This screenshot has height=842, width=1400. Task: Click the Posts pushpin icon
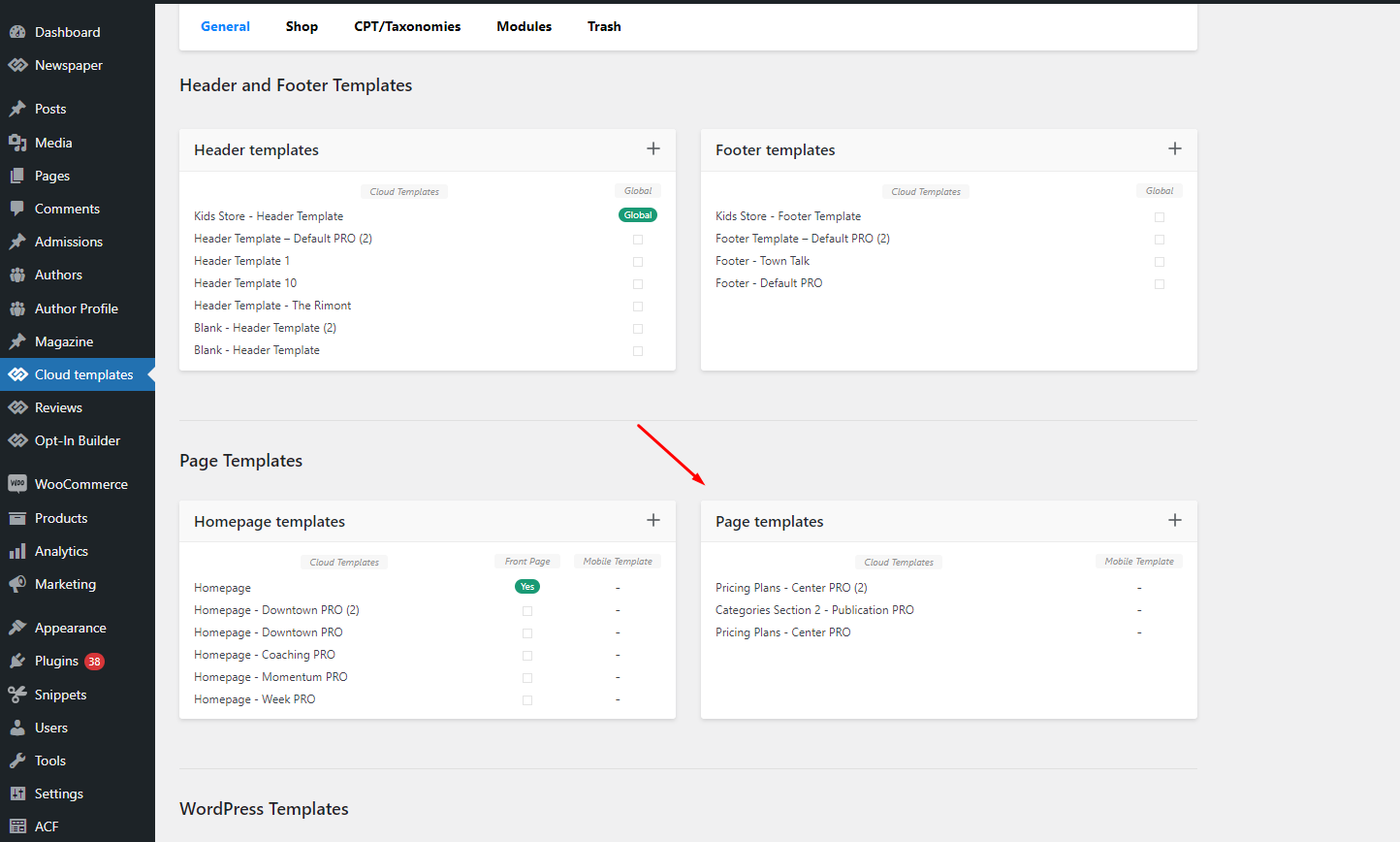[17, 109]
